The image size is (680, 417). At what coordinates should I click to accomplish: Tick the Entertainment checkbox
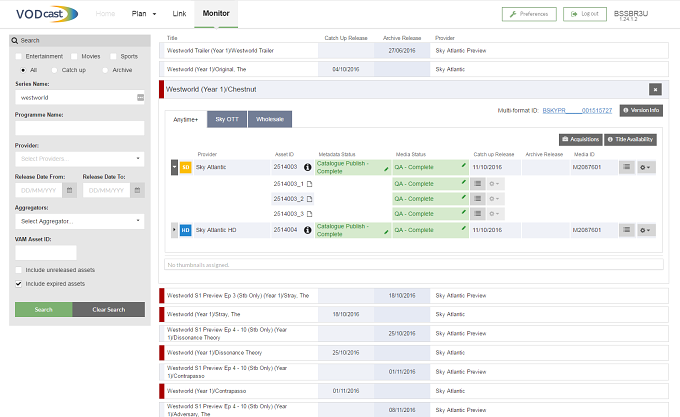(19, 56)
